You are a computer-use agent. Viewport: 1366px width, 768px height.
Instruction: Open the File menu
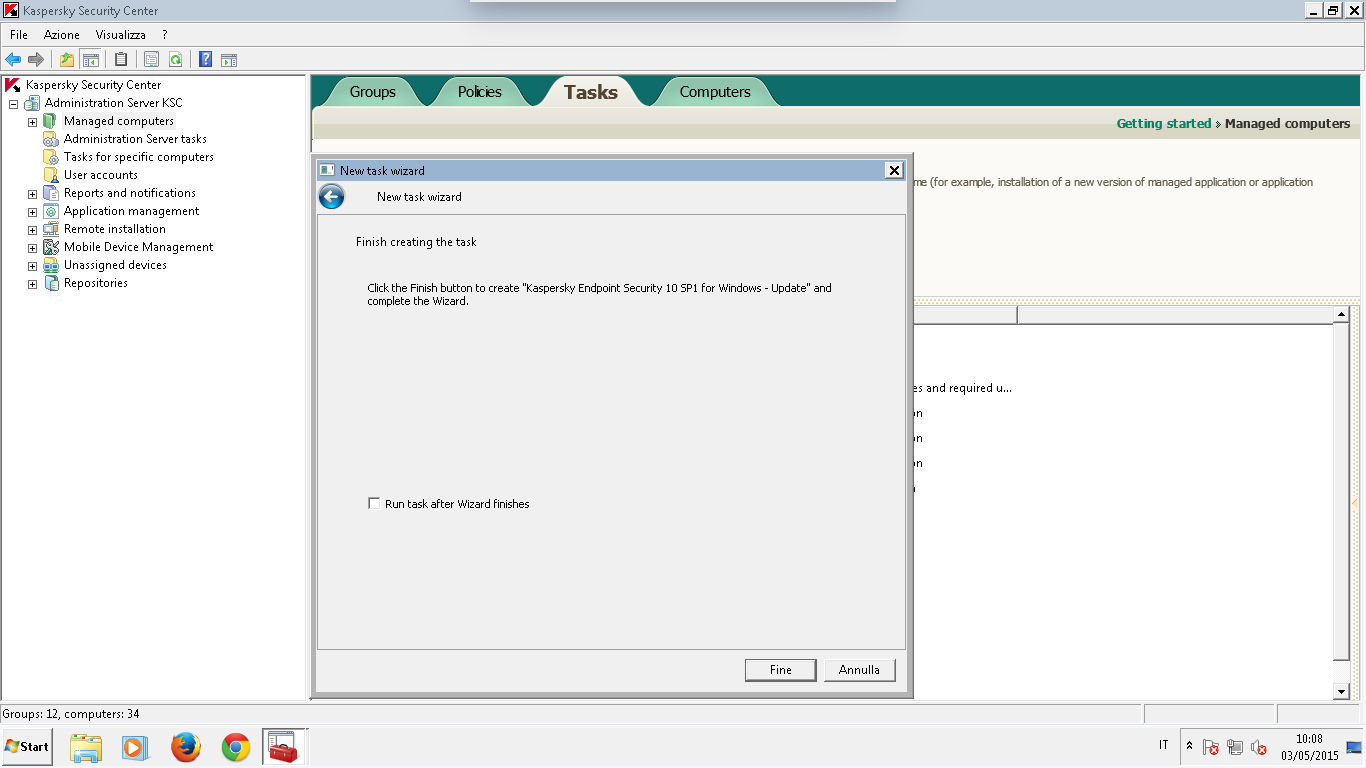pyautogui.click(x=19, y=35)
